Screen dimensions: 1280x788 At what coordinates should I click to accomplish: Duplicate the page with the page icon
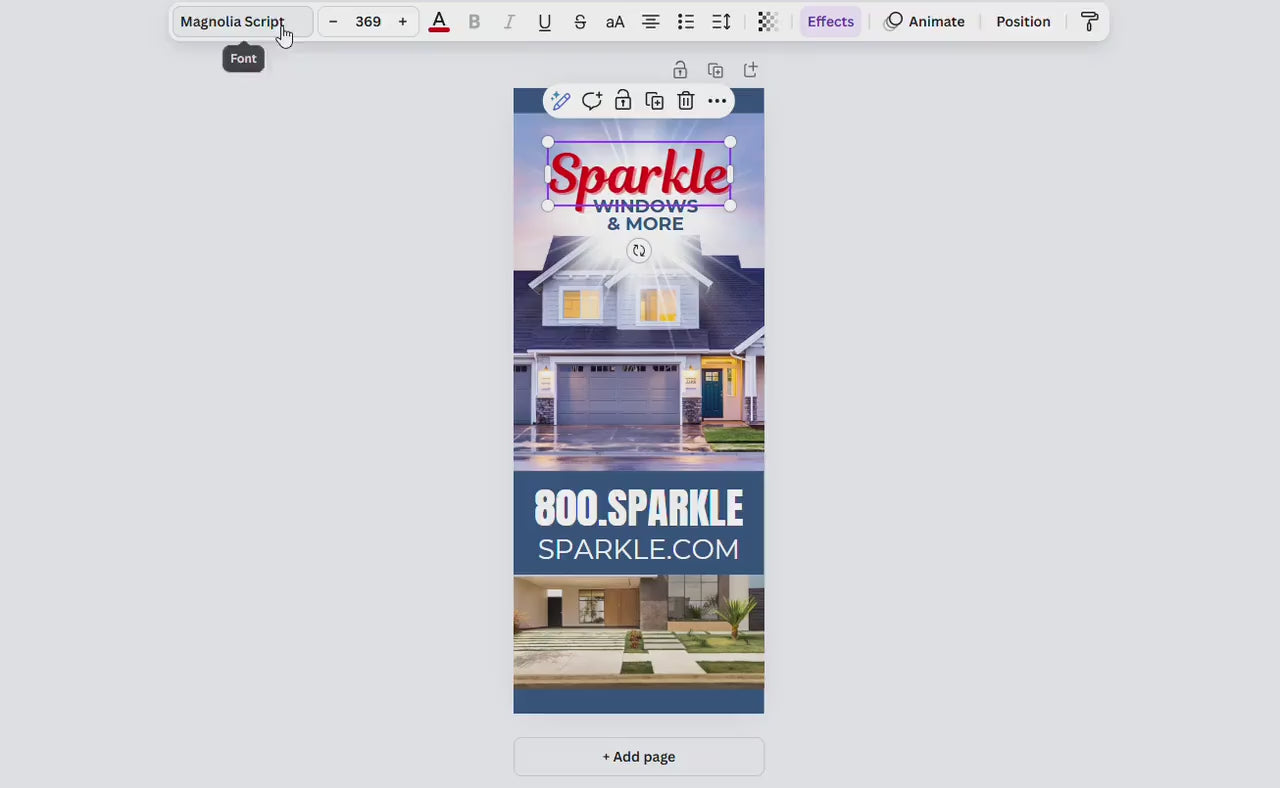click(715, 70)
